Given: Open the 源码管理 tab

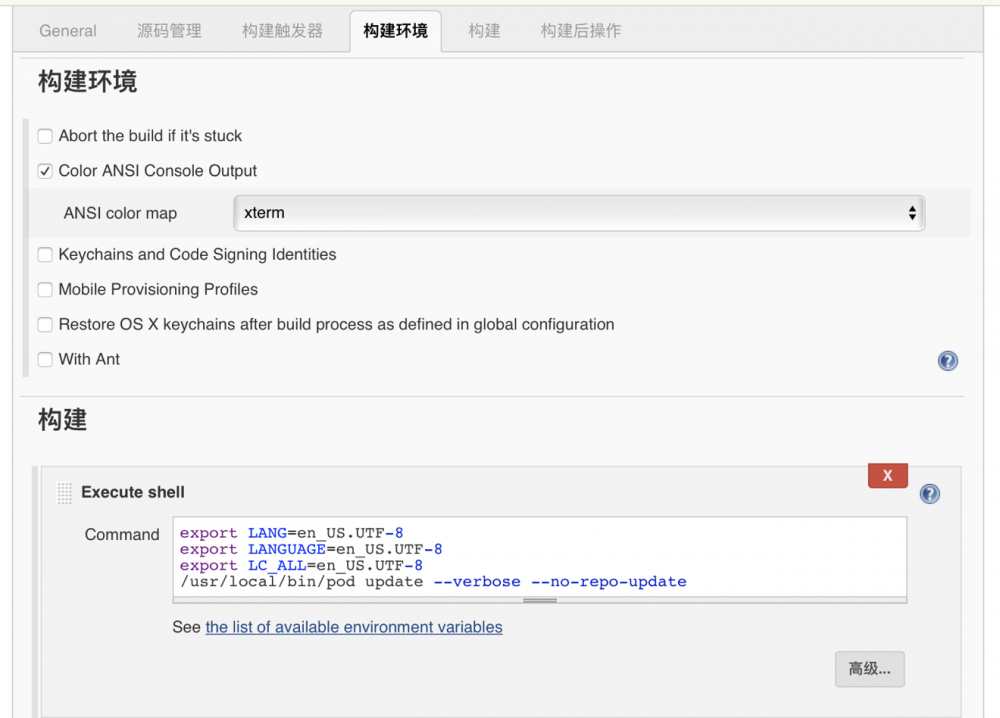Looking at the screenshot, I should click(169, 30).
